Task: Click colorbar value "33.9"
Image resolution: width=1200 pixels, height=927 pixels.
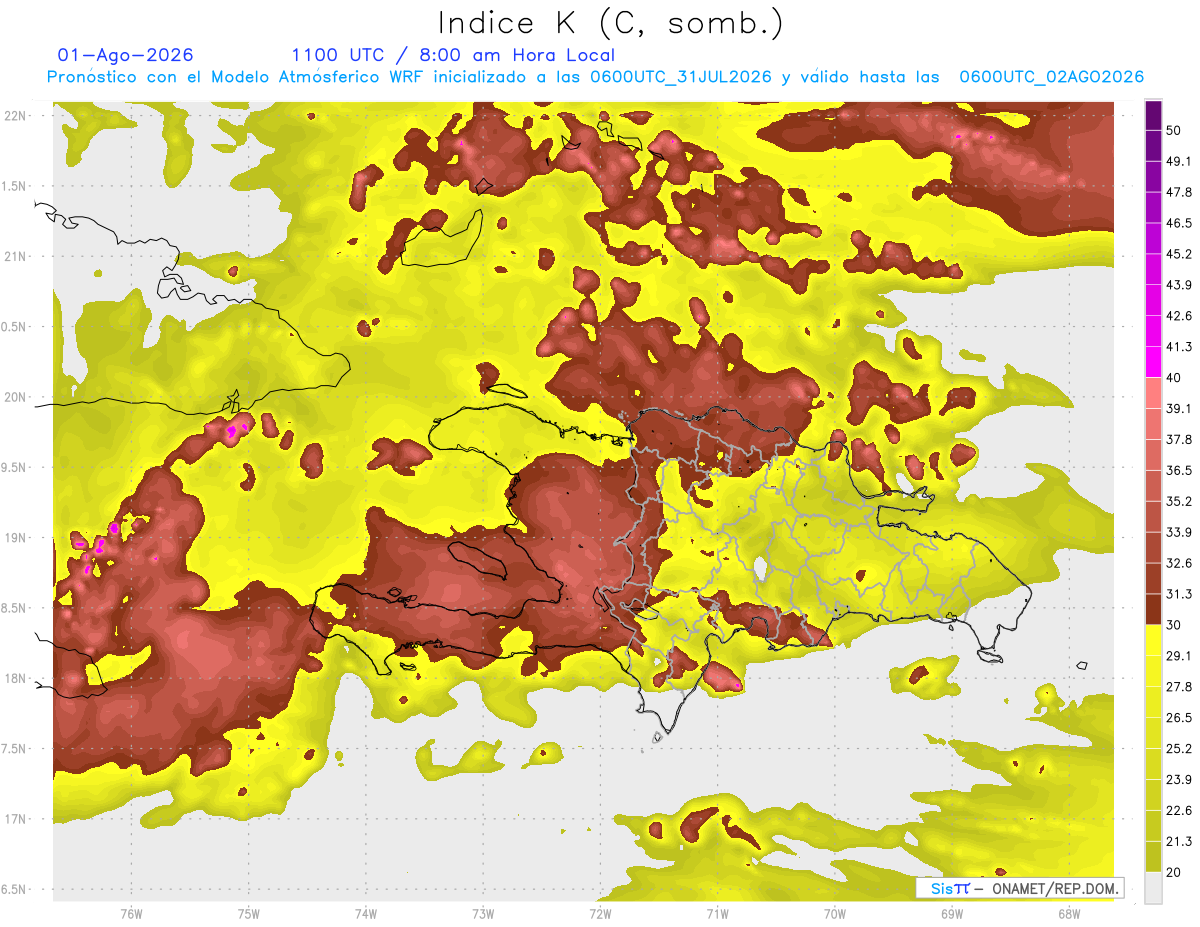Action: pos(1178,532)
